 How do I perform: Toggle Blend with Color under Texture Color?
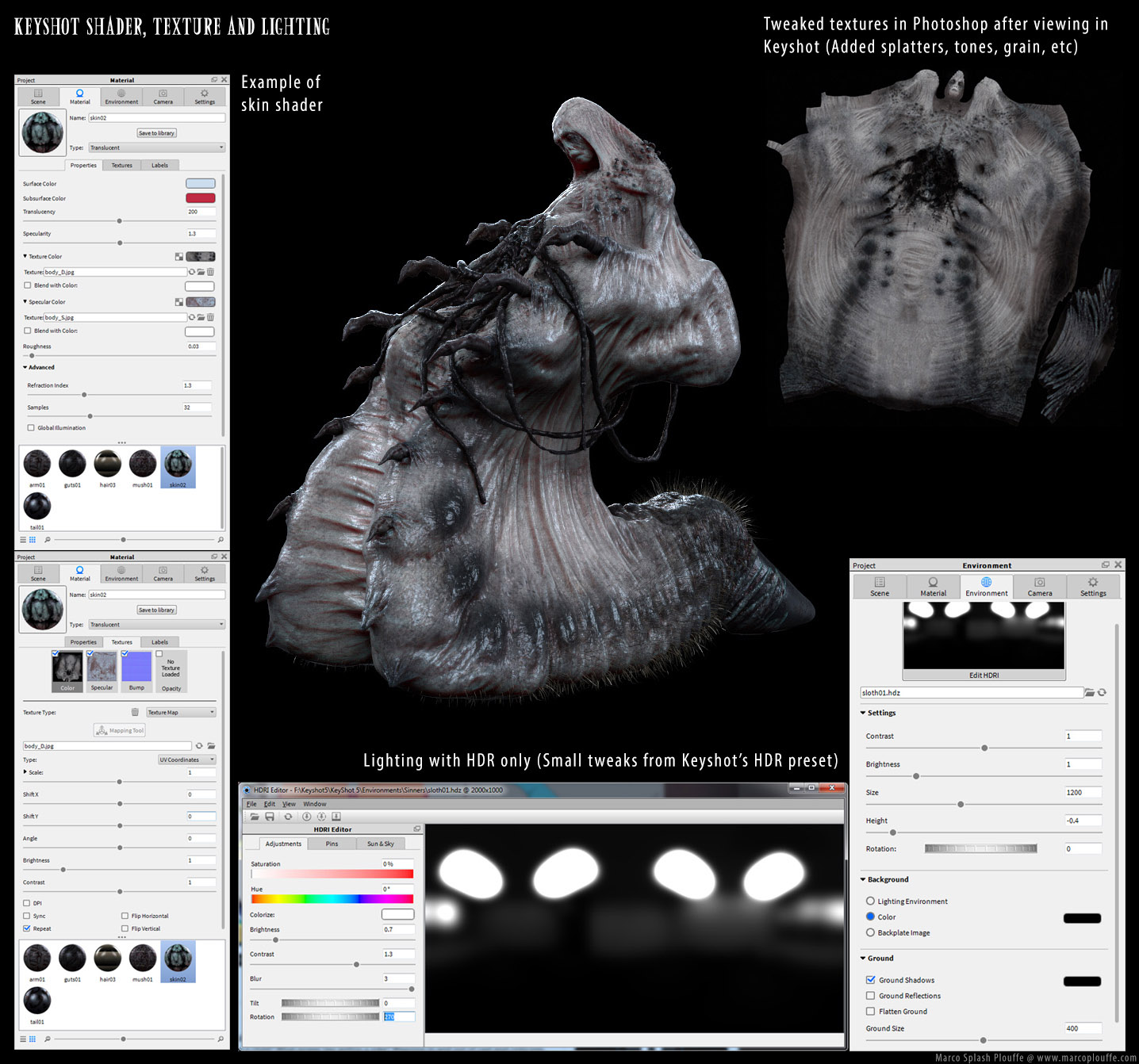tap(28, 285)
